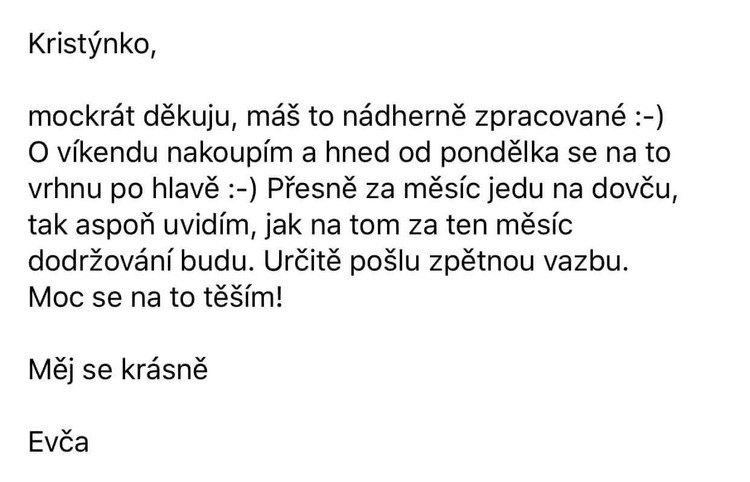Image resolution: width=750 pixels, height=482 pixels.
Task: Click the greeting "Kristýnko," at the top
Action: click(91, 49)
